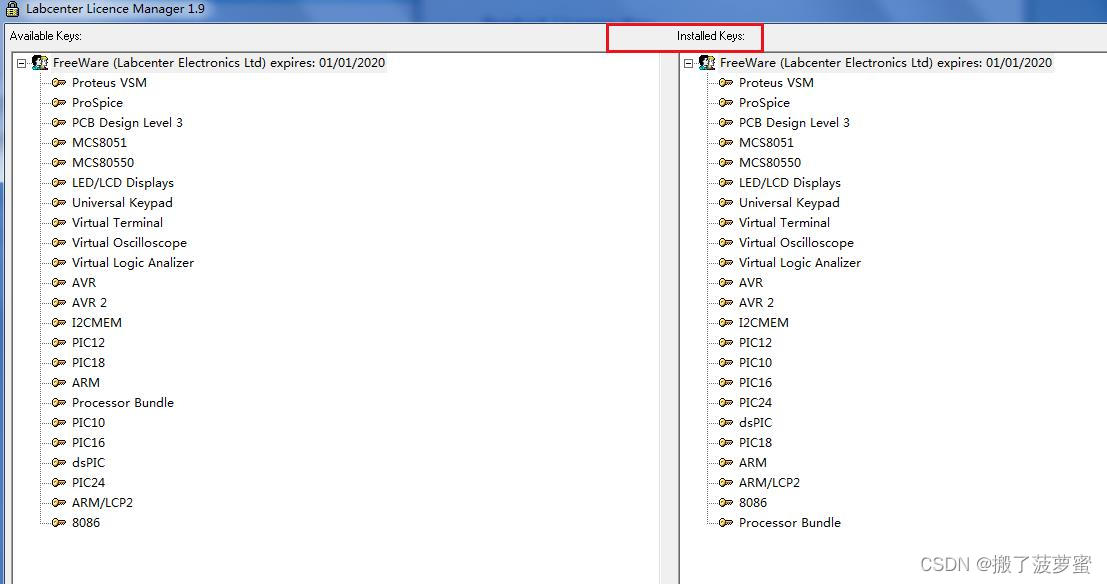The height and width of the screenshot is (584, 1107).
Task: Select FreeWare licence row in Installed Keys
Action: (x=886, y=63)
